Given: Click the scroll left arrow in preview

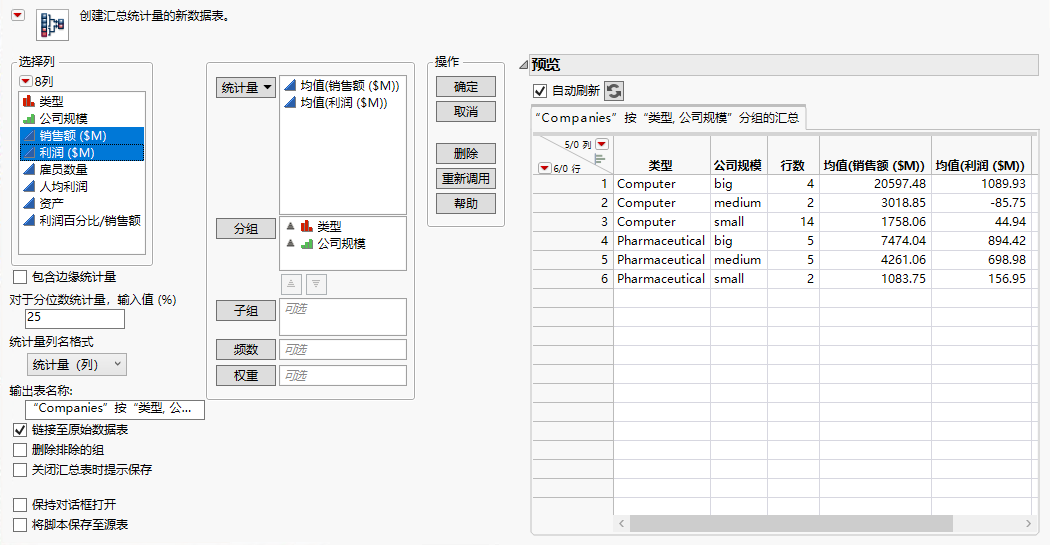Looking at the screenshot, I should pyautogui.click(x=621, y=524).
